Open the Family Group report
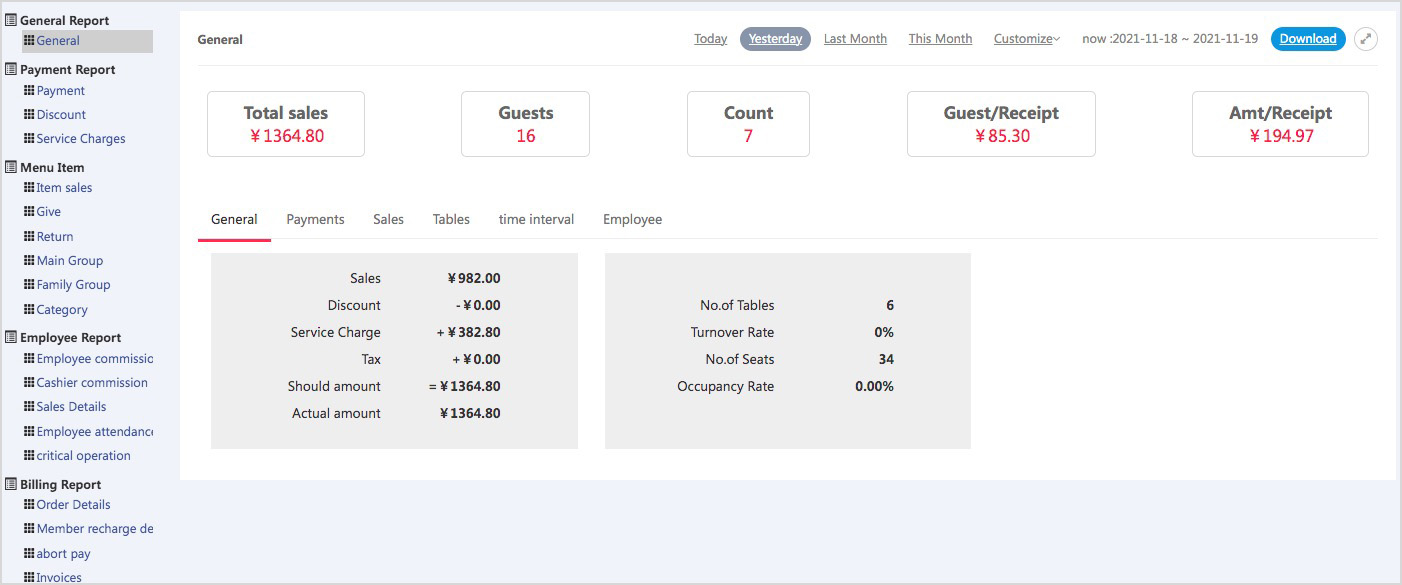The height and width of the screenshot is (585, 1402). point(73,285)
